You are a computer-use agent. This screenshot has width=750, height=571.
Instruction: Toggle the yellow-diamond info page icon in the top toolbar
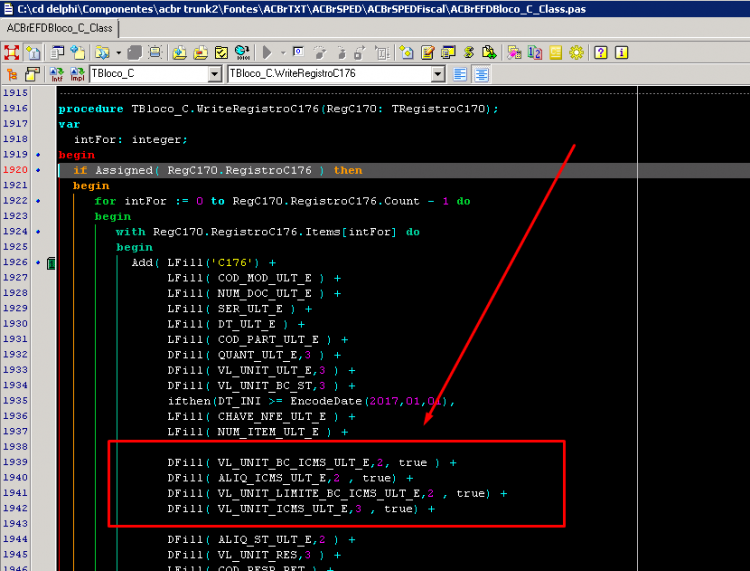point(33,53)
